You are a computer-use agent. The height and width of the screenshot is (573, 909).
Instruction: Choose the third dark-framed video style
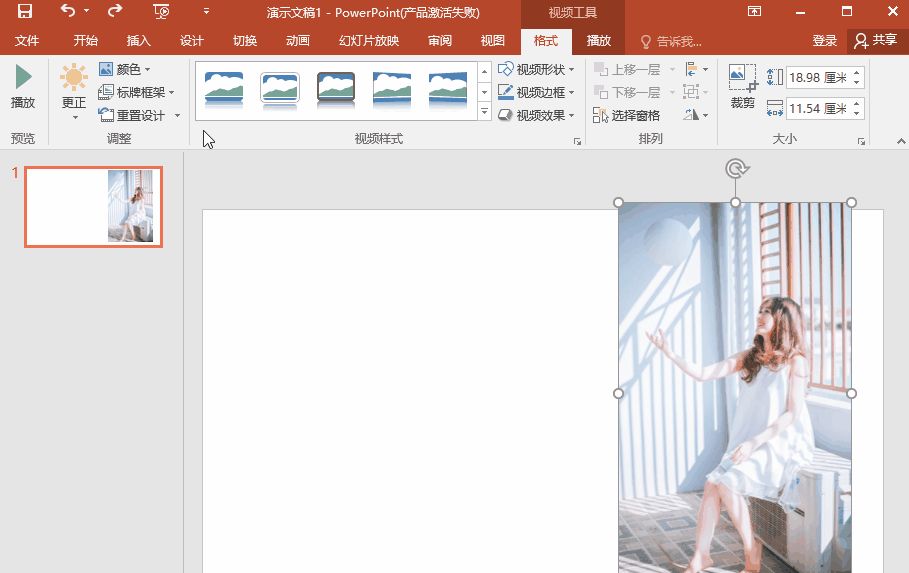(x=336, y=90)
